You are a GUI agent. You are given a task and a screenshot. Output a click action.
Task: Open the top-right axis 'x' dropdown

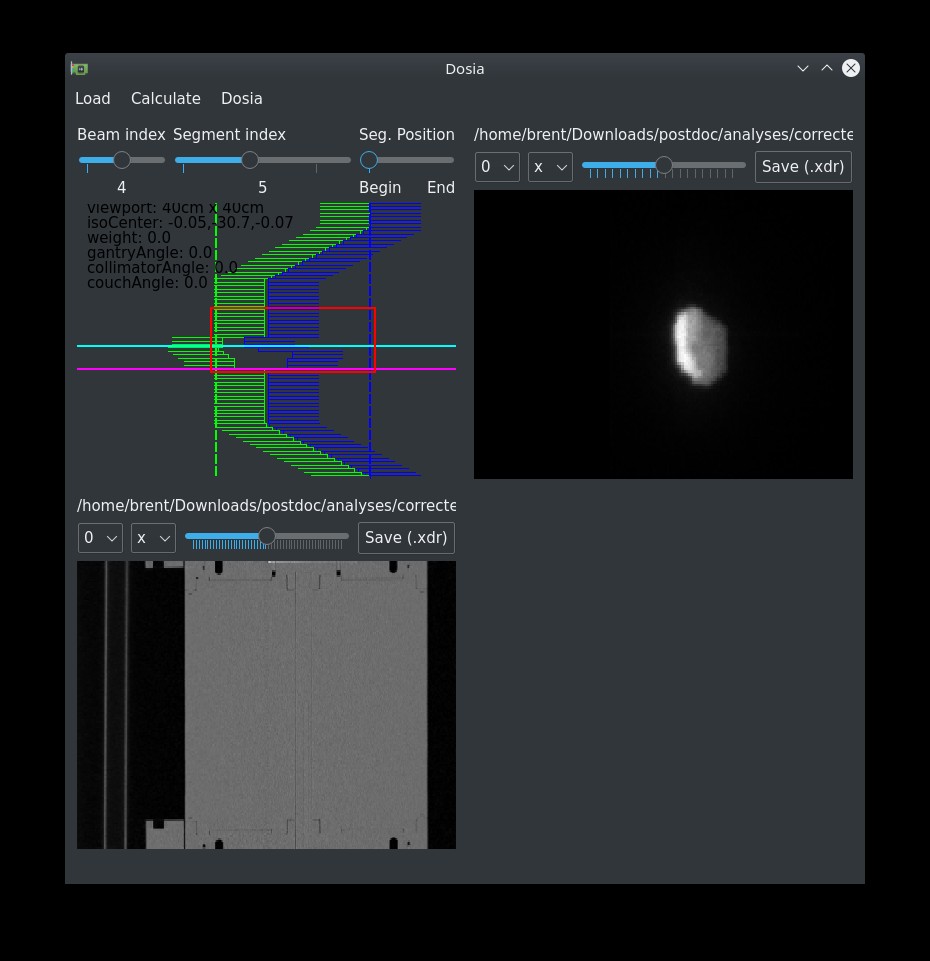pyautogui.click(x=550, y=167)
